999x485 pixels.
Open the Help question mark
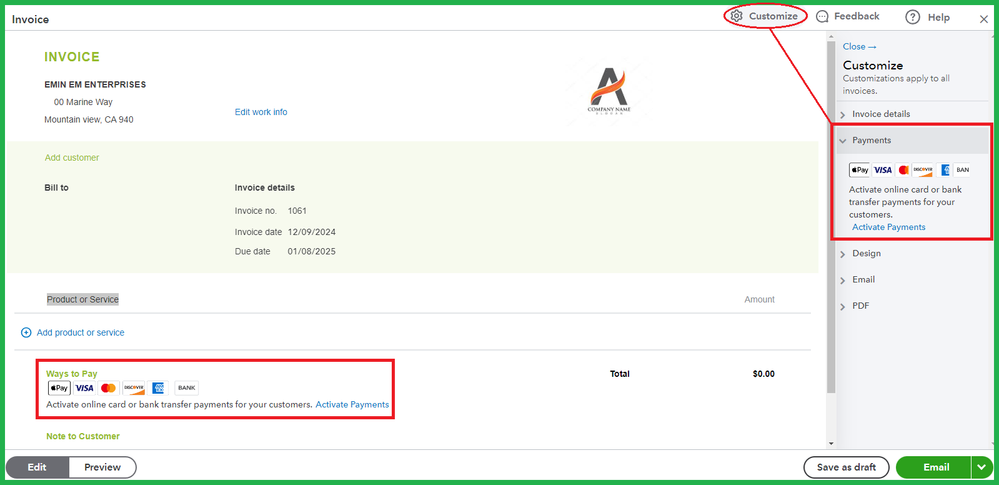coord(928,17)
